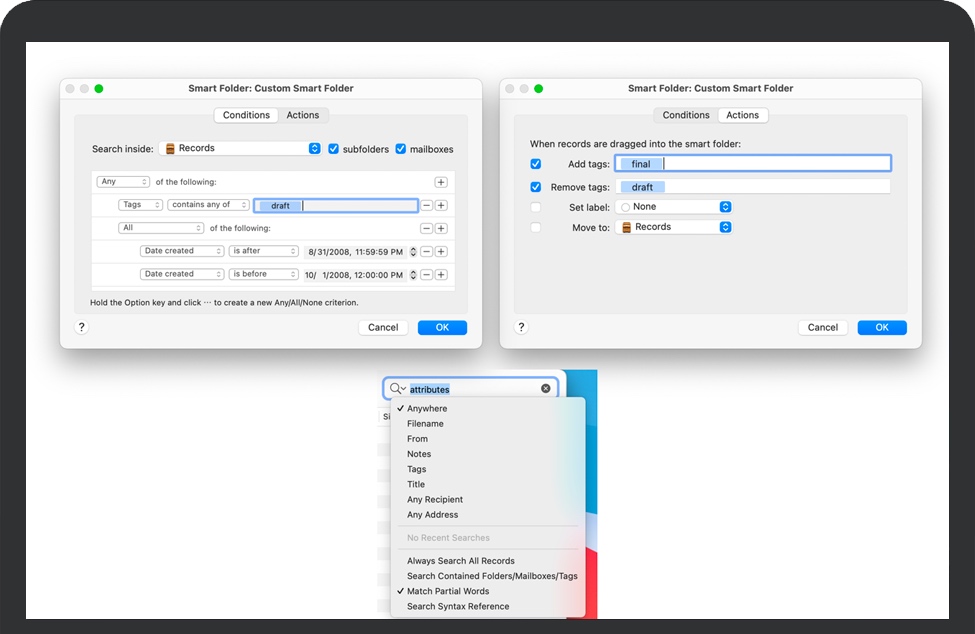Clear the search field containing 'attributes'
Viewport: 975px width, 634px height.
pyautogui.click(x=546, y=389)
